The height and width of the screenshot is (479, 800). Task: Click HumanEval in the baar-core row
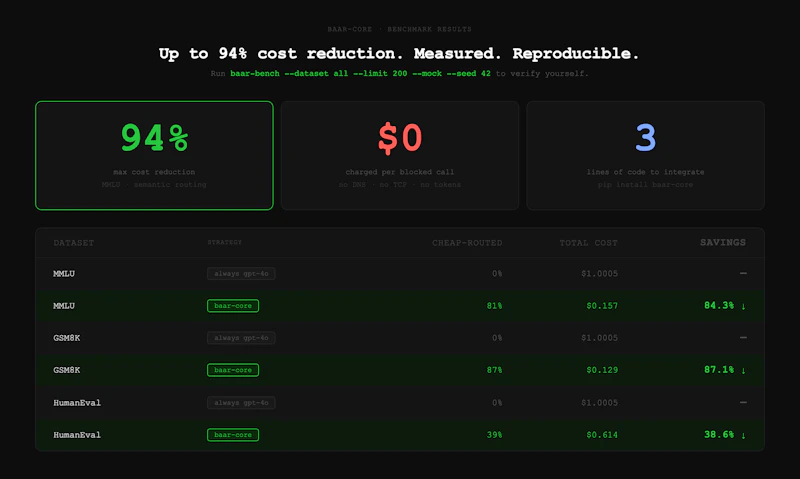click(77, 435)
